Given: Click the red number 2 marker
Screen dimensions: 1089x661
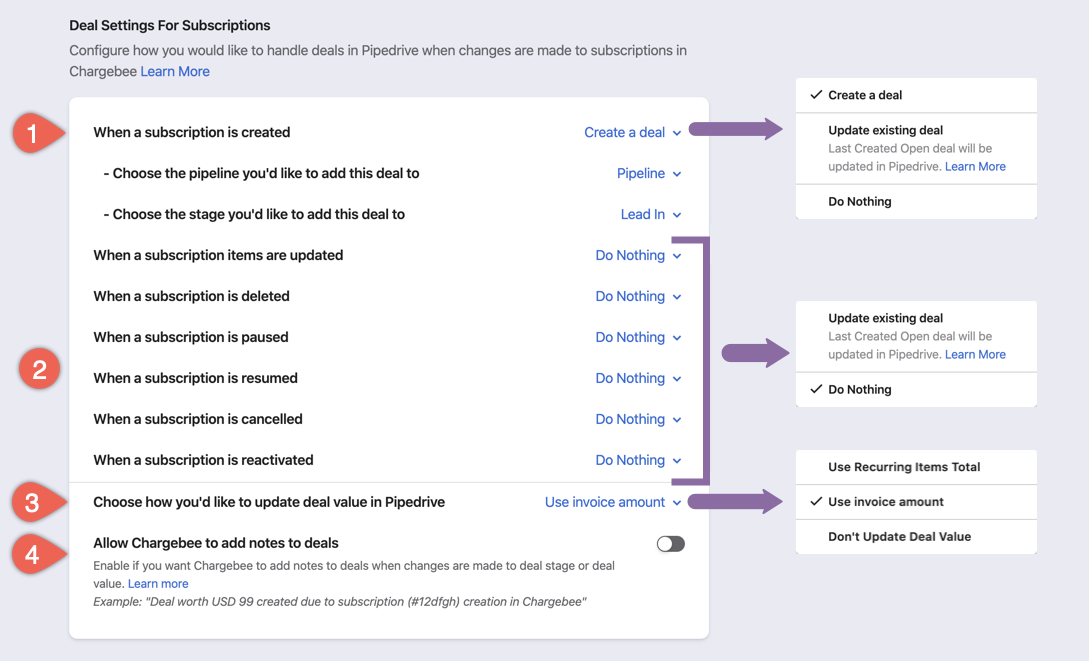Looking at the screenshot, I should [39, 370].
